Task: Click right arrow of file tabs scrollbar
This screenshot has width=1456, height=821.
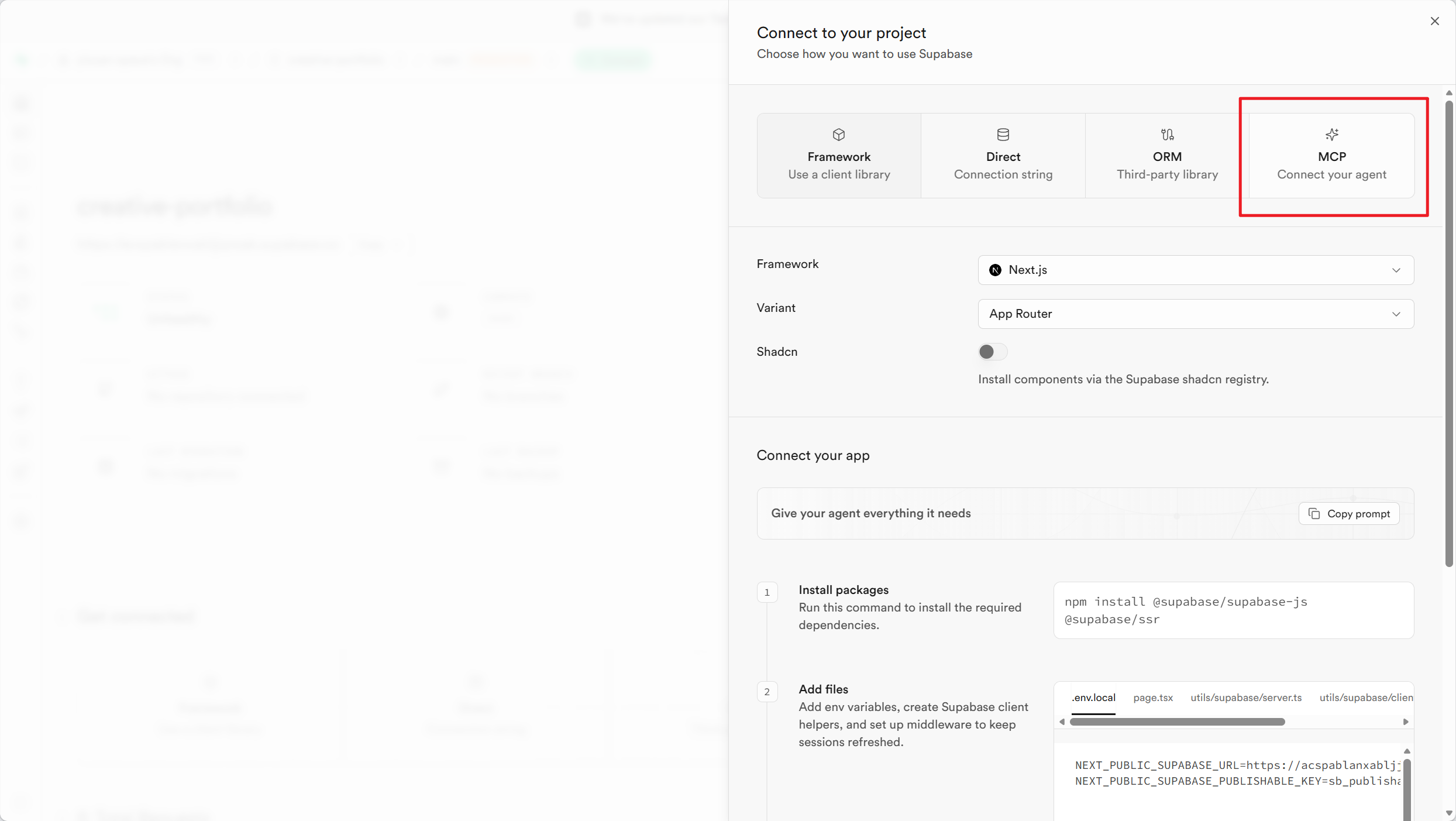Action: coord(1405,722)
